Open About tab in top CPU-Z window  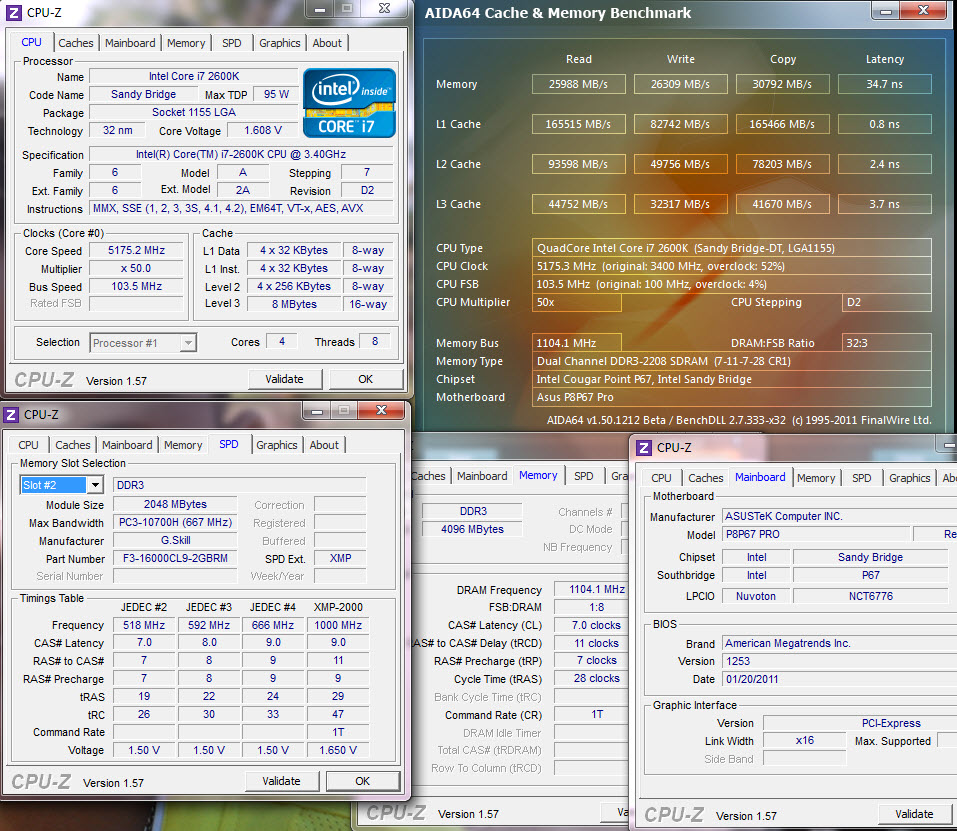327,43
